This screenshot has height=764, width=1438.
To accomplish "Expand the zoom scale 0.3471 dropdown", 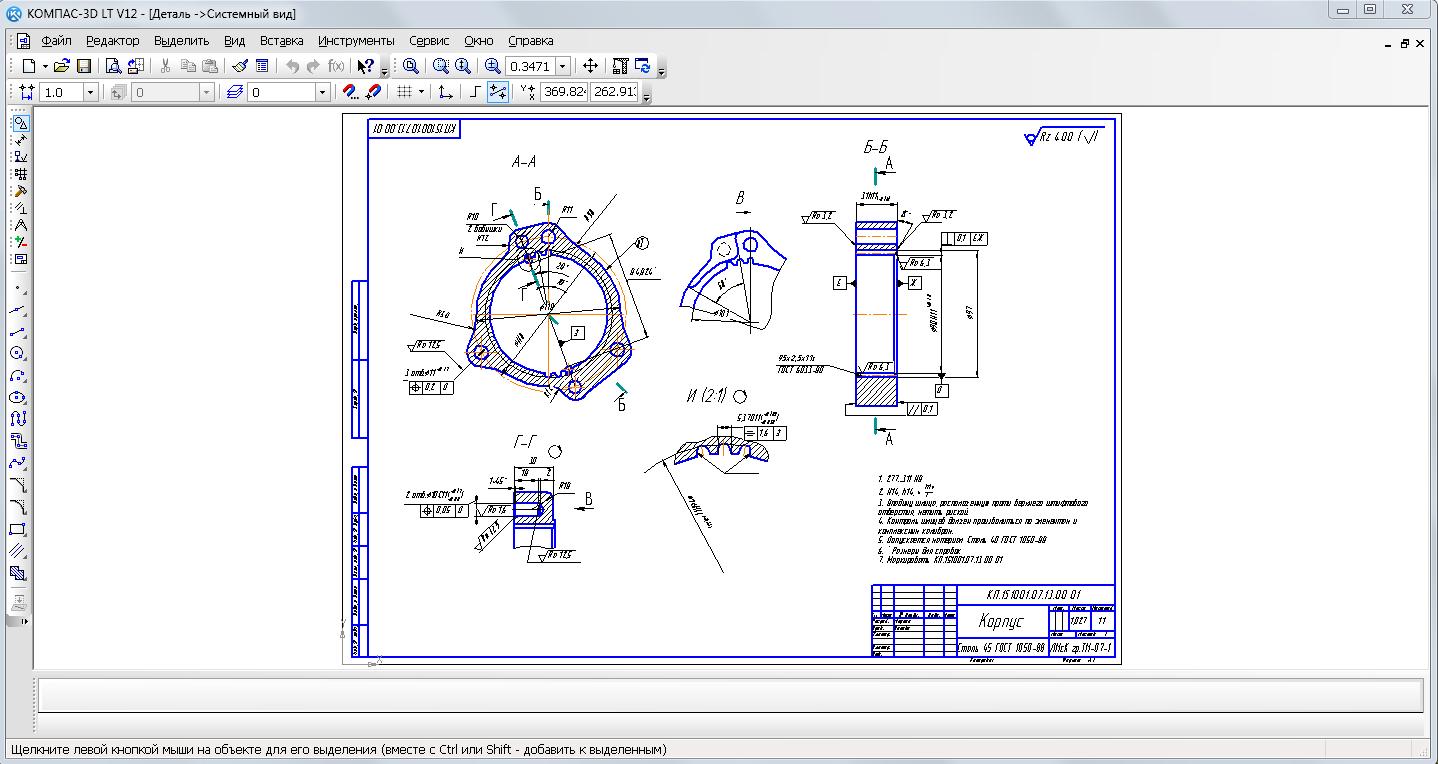I will tap(563, 66).
